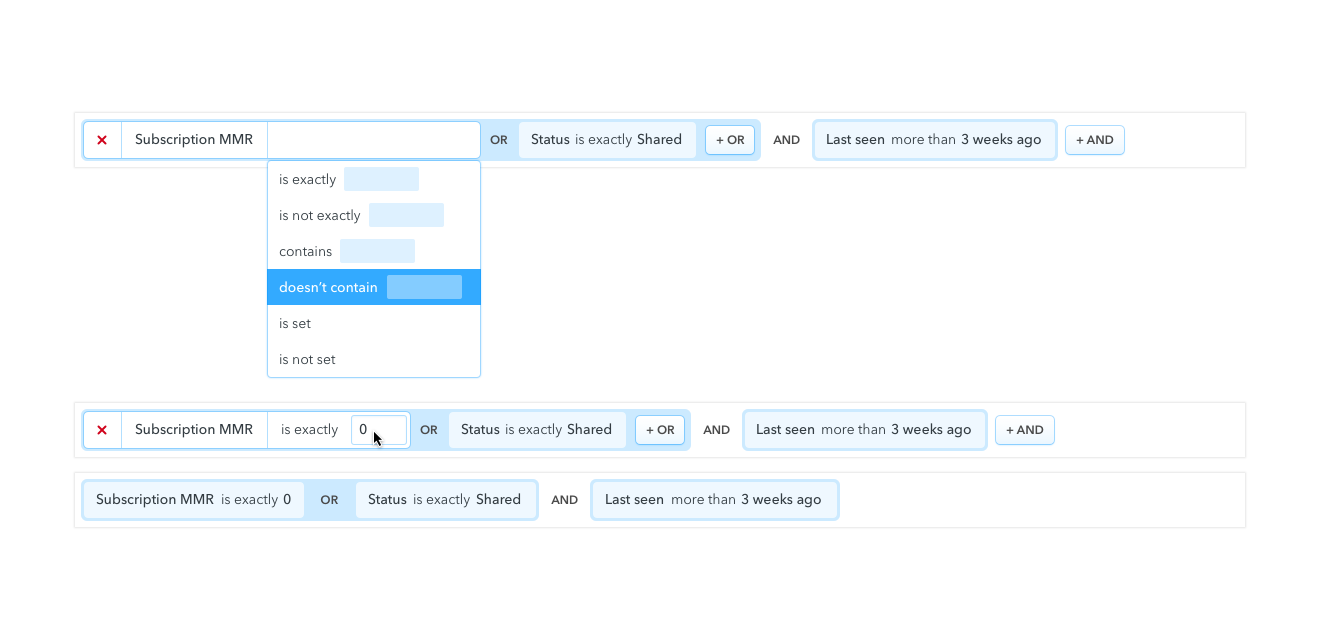Add AND condition in middle row
The height and width of the screenshot is (640, 1320).
[x=1024, y=430]
